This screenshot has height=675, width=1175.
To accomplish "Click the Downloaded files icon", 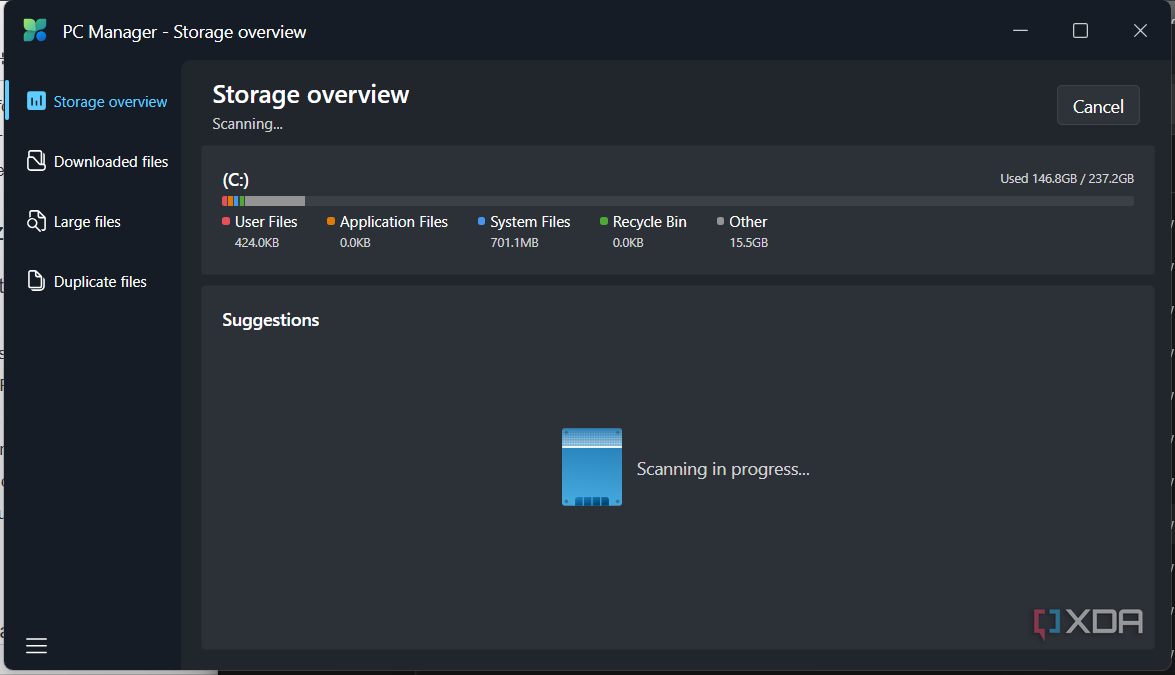I will 36,160.
